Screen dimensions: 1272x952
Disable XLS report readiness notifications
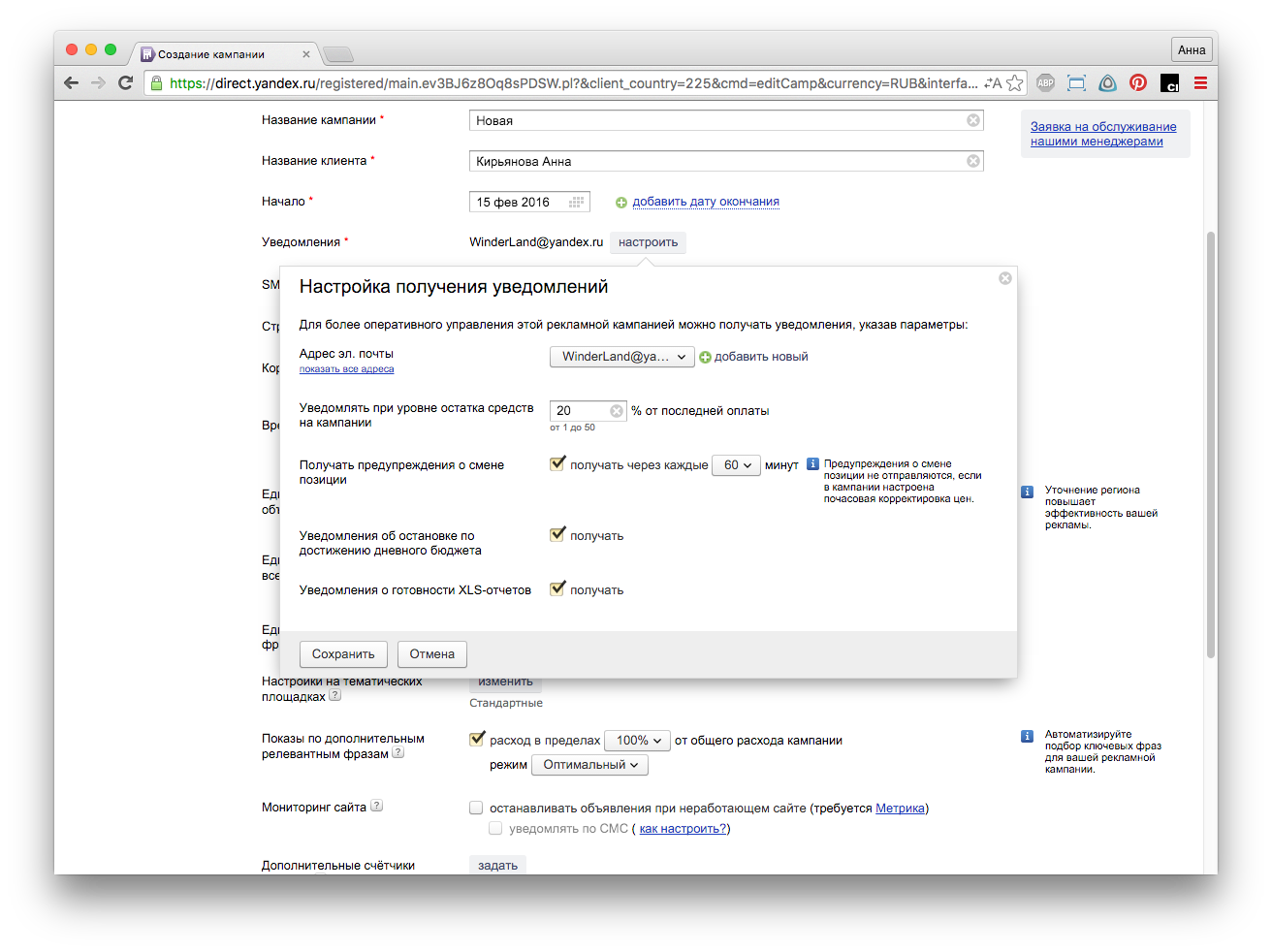coord(557,589)
